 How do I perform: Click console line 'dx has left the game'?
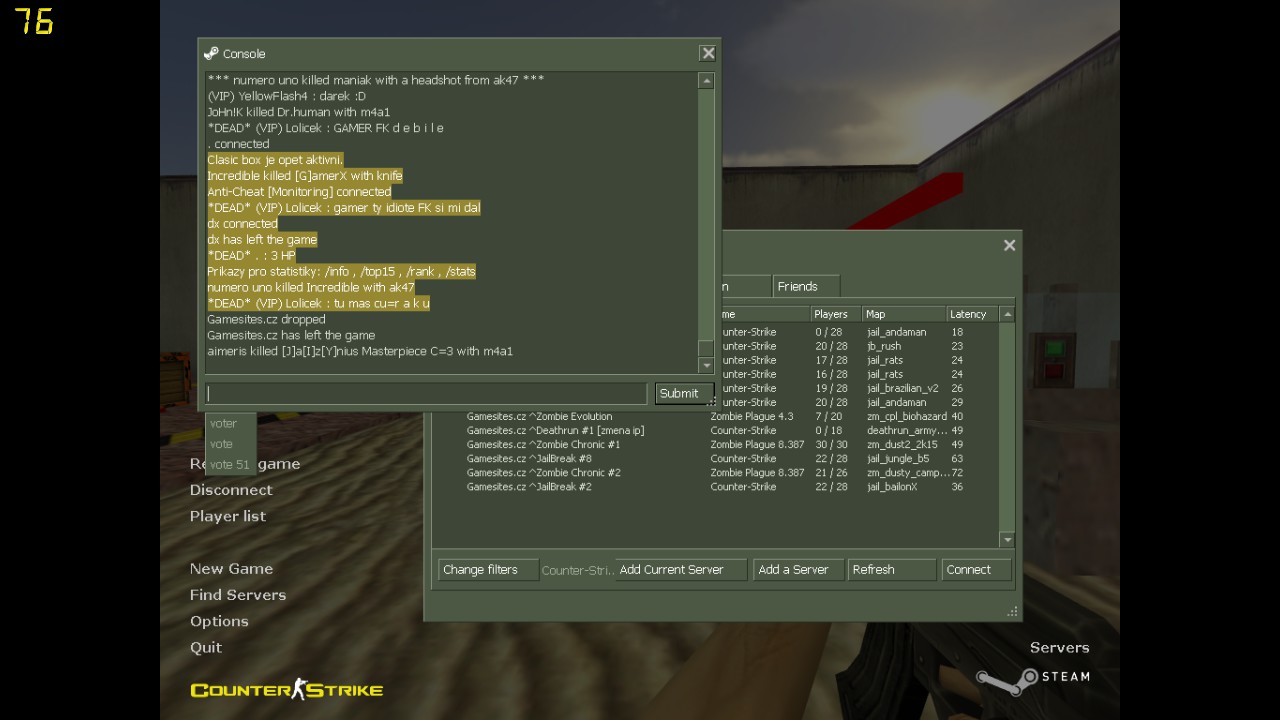point(262,240)
